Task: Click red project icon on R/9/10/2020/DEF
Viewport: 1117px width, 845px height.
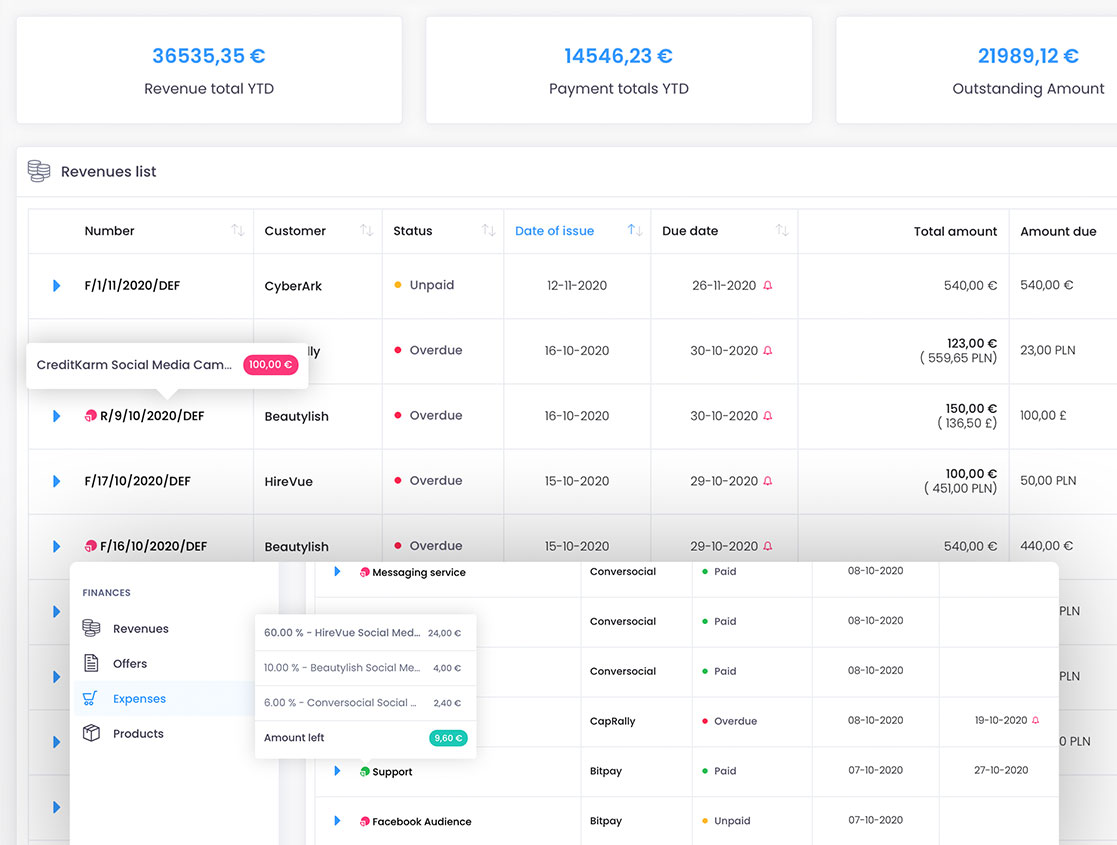Action: click(x=90, y=415)
